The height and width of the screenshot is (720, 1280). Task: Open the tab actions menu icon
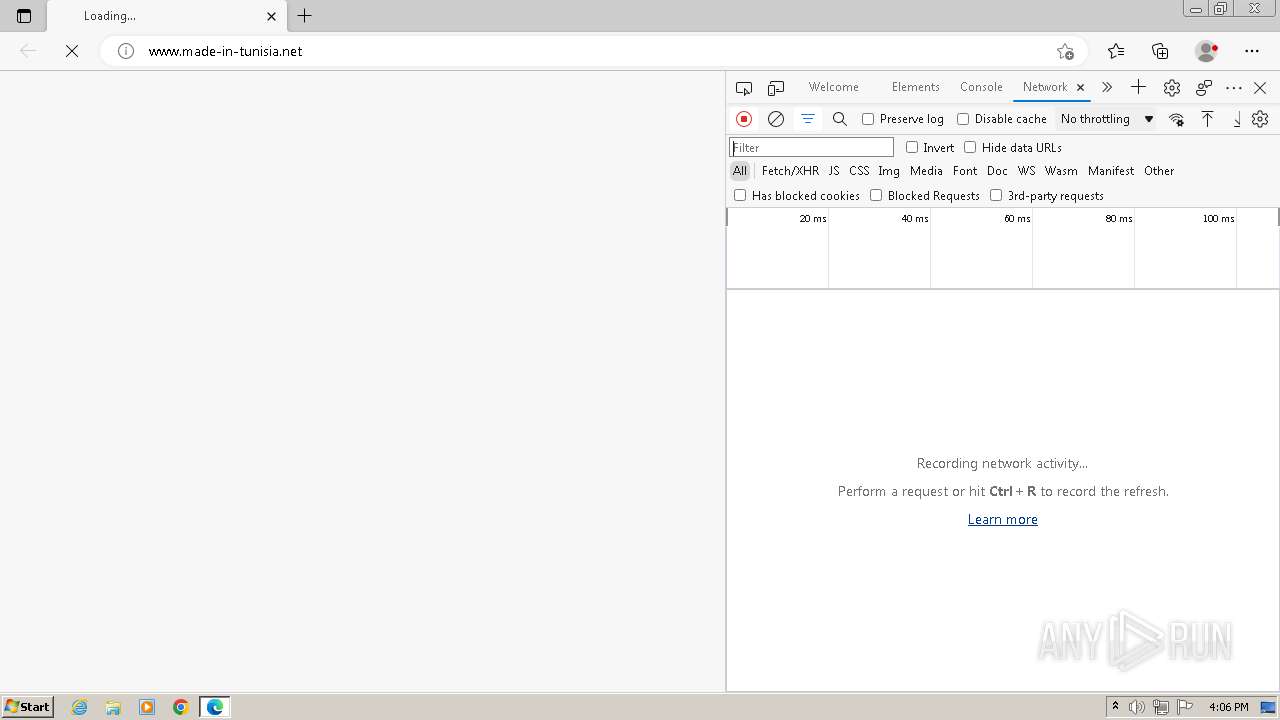[x=24, y=16]
